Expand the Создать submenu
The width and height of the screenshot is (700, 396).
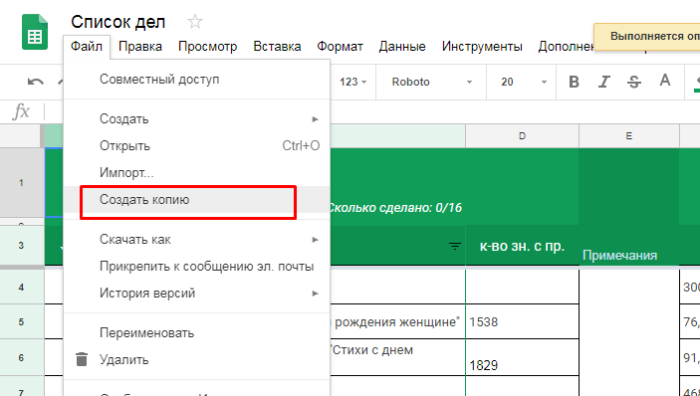197,119
